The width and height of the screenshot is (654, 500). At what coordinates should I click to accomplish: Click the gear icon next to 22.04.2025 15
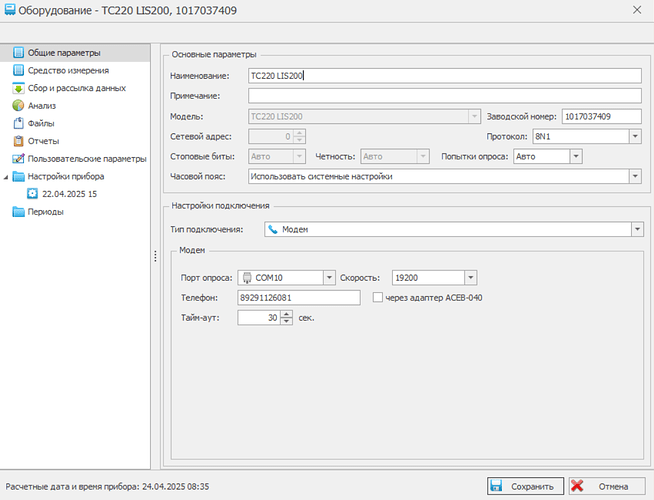coord(33,194)
